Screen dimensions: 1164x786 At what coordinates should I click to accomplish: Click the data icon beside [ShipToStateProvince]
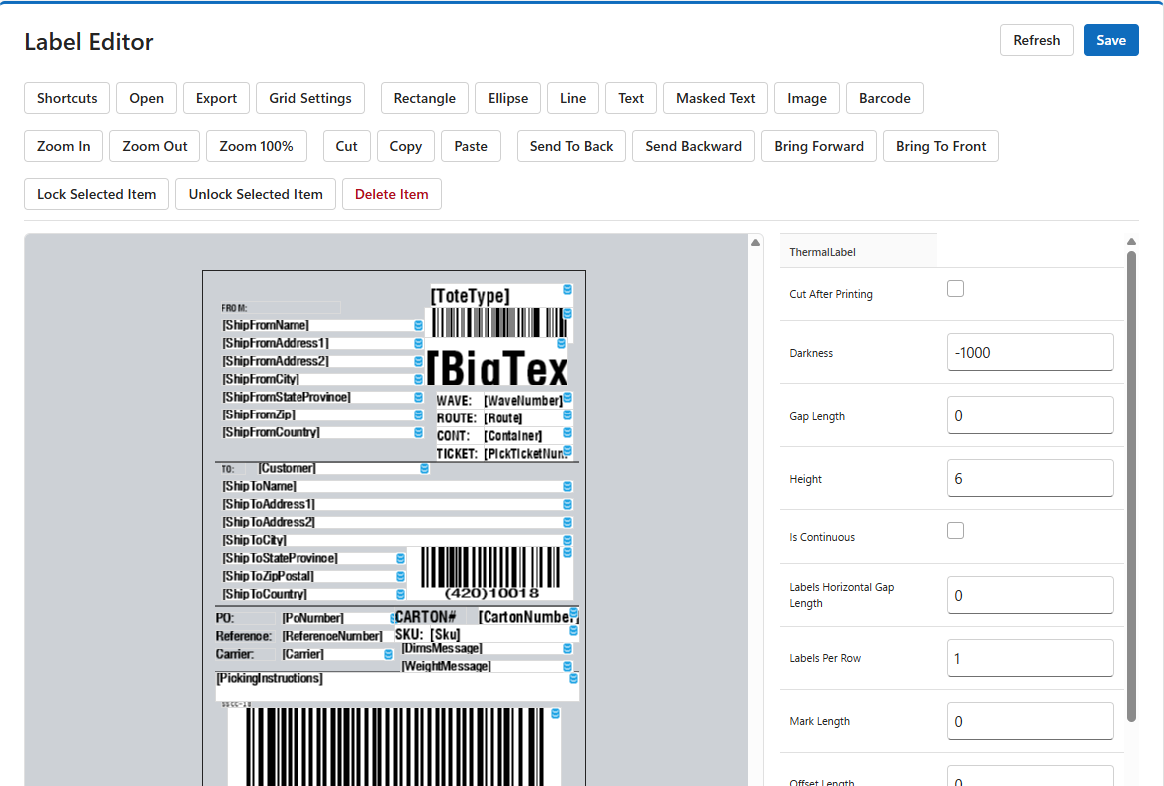(x=401, y=558)
